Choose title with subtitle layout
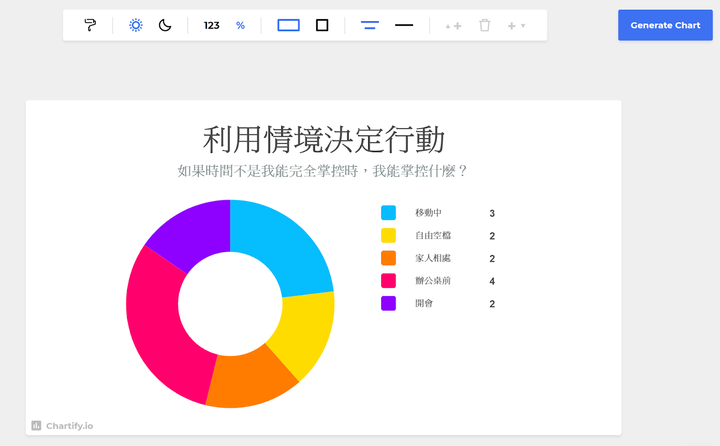This screenshot has width=720, height=446. [x=370, y=25]
